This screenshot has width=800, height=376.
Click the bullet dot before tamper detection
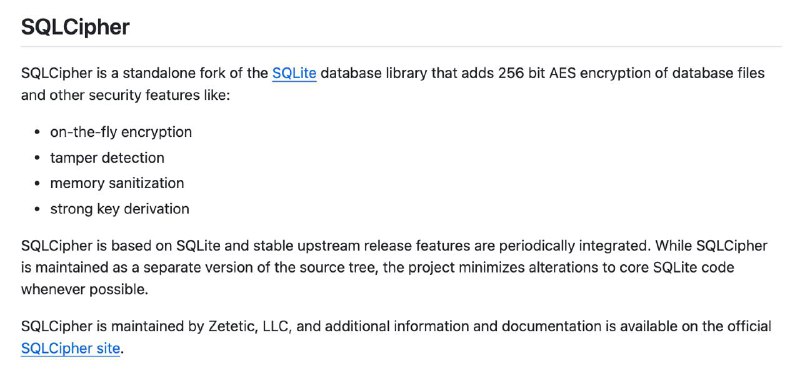37,158
